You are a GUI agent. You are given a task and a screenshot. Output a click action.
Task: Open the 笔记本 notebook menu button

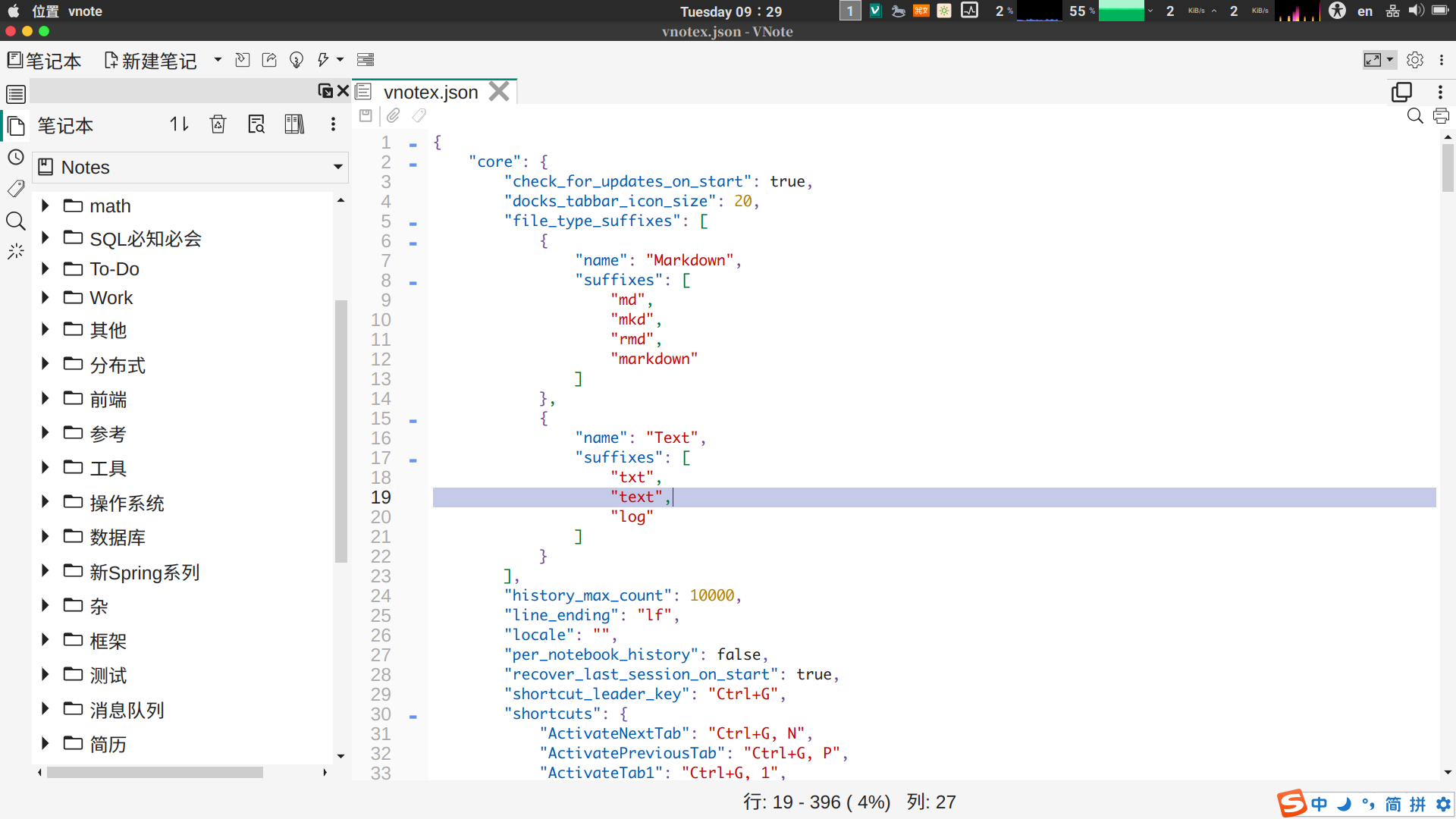point(44,61)
